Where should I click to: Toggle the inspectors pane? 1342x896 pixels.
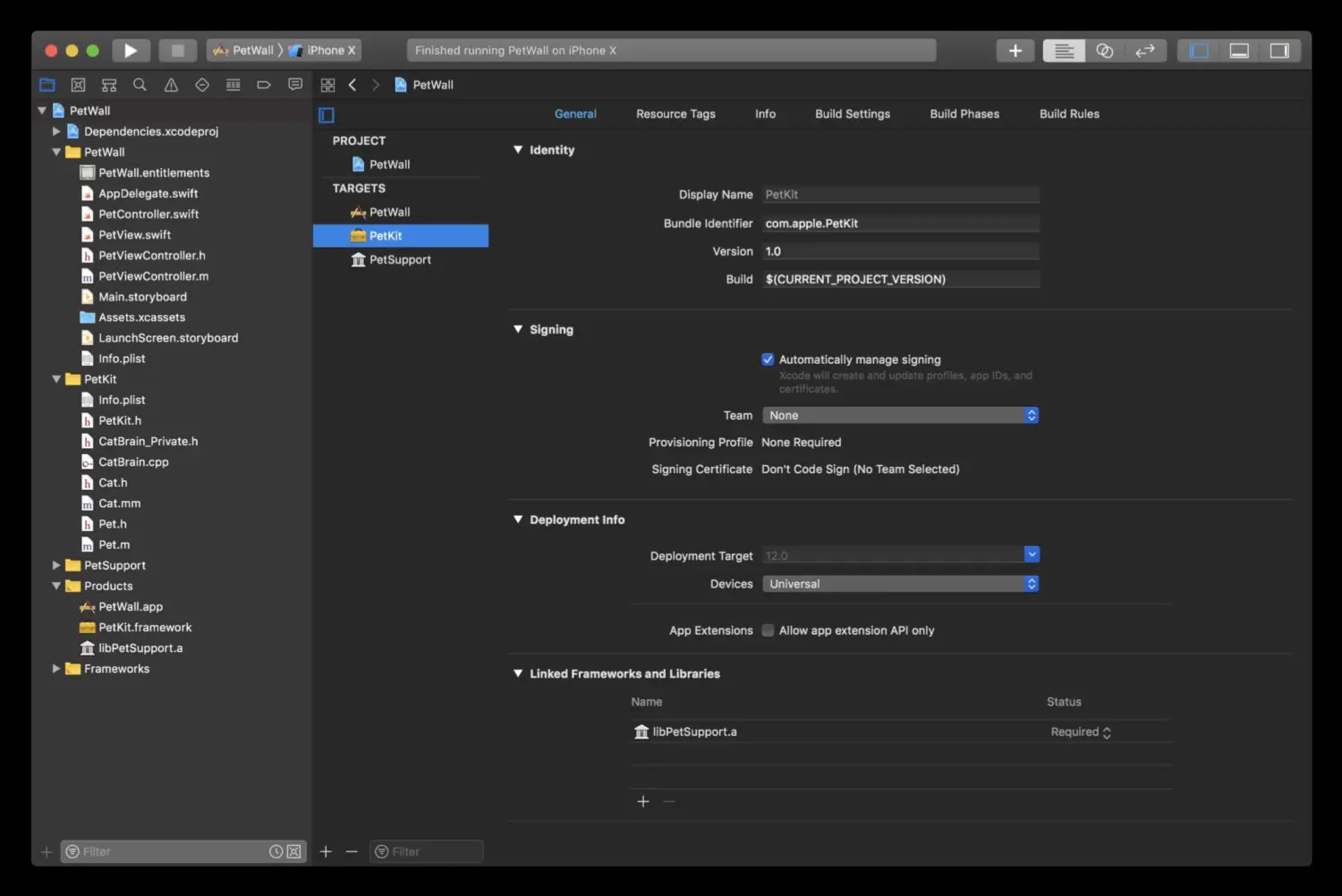point(1279,51)
